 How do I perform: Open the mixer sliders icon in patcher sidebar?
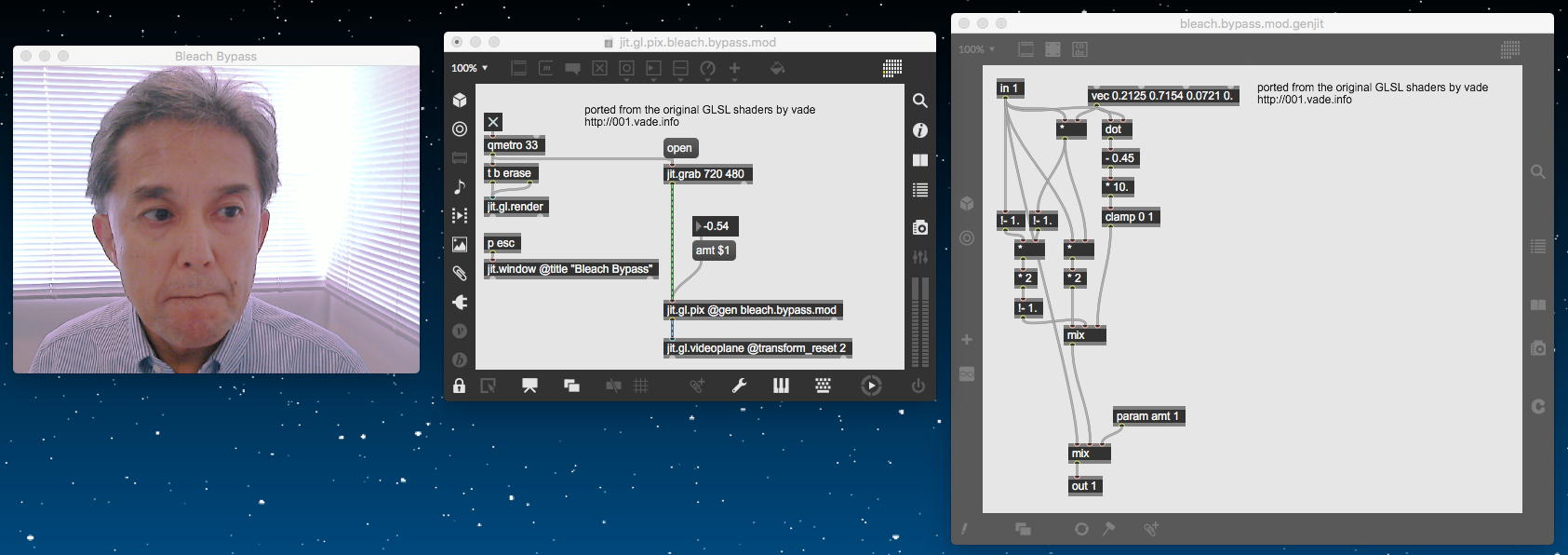pyautogui.click(x=920, y=256)
